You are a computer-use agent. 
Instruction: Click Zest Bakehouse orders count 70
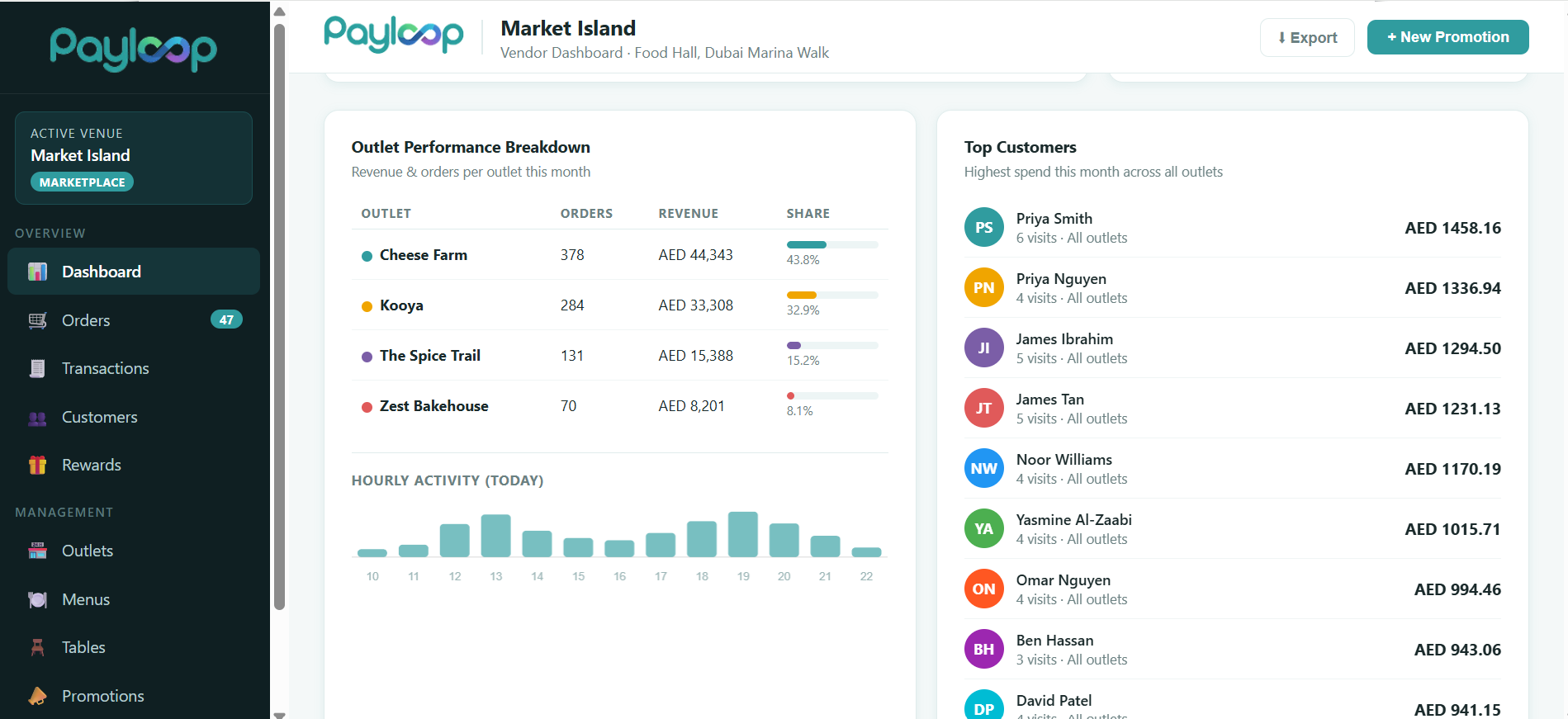569,406
